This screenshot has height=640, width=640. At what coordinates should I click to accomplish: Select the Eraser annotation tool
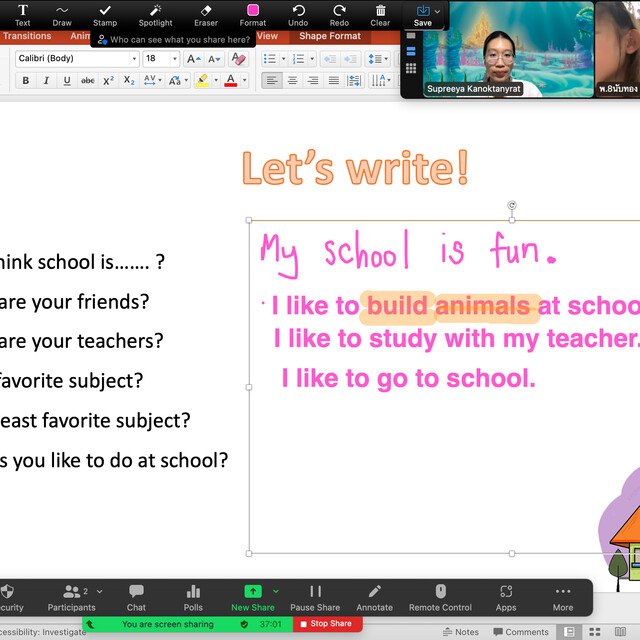(206, 14)
